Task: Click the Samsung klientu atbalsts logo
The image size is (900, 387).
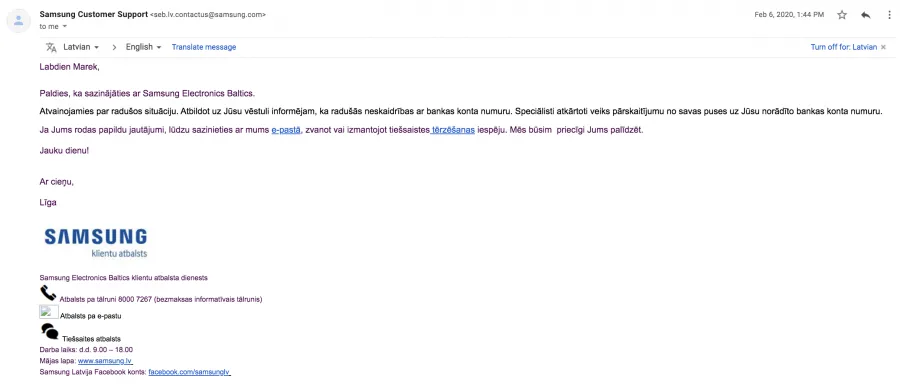Action: (x=95, y=242)
